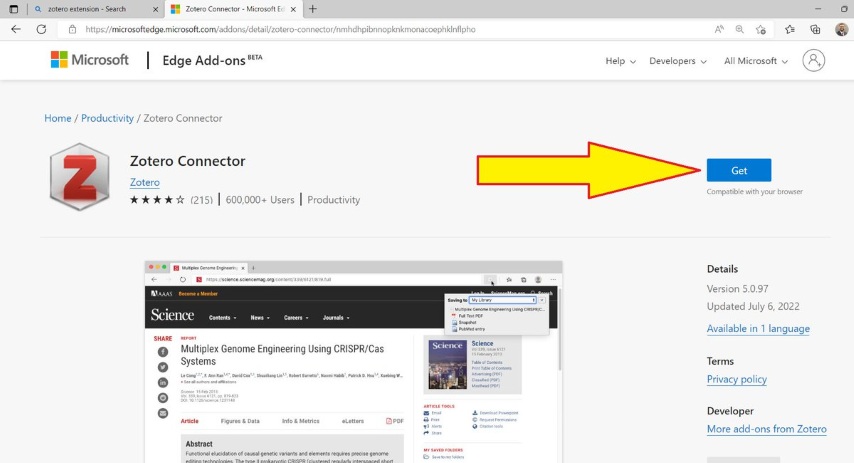Expand the Developers dropdown menu
The image size is (854, 463).
(x=678, y=61)
